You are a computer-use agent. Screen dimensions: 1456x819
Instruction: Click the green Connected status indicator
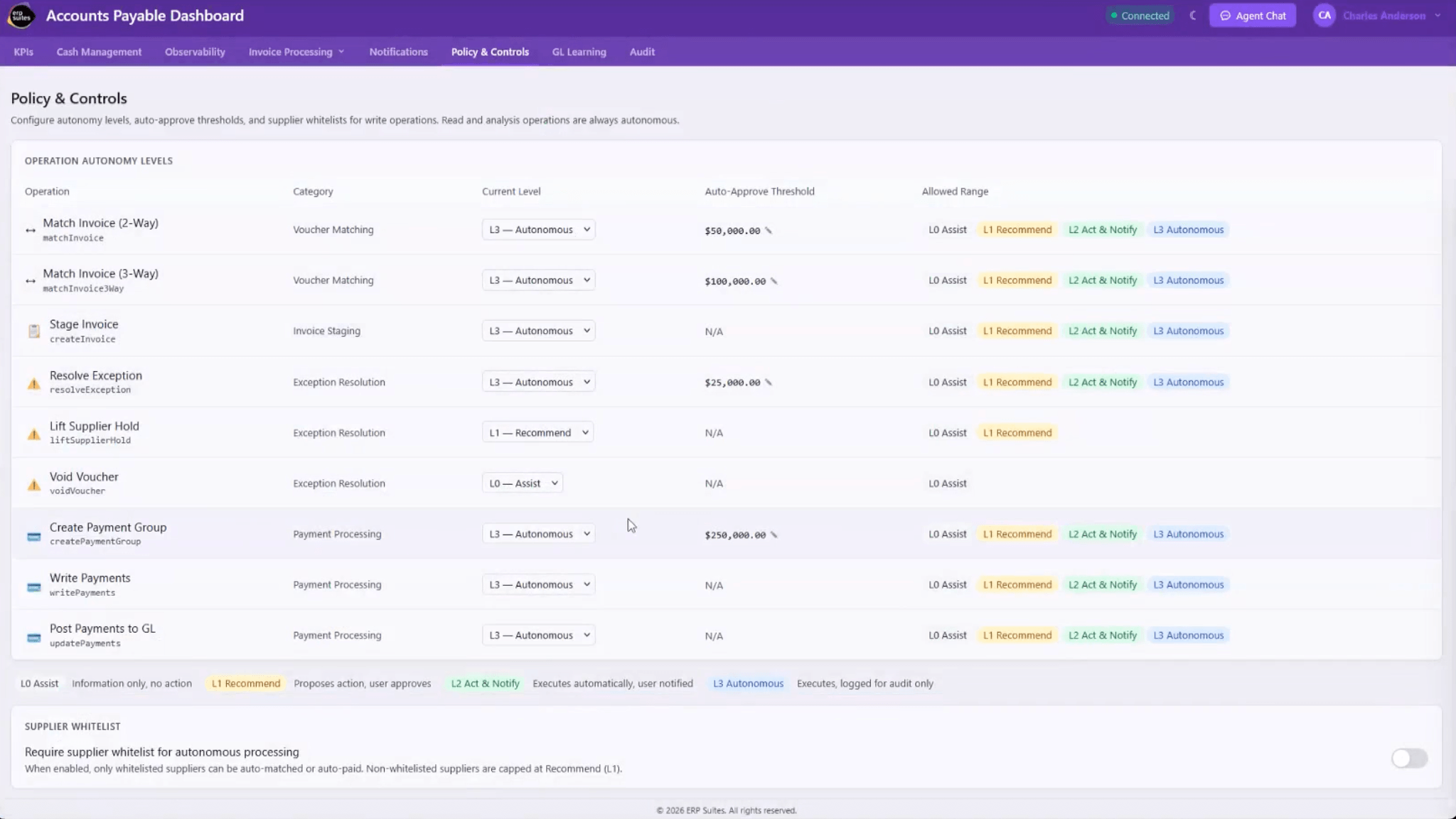[x=1140, y=16]
